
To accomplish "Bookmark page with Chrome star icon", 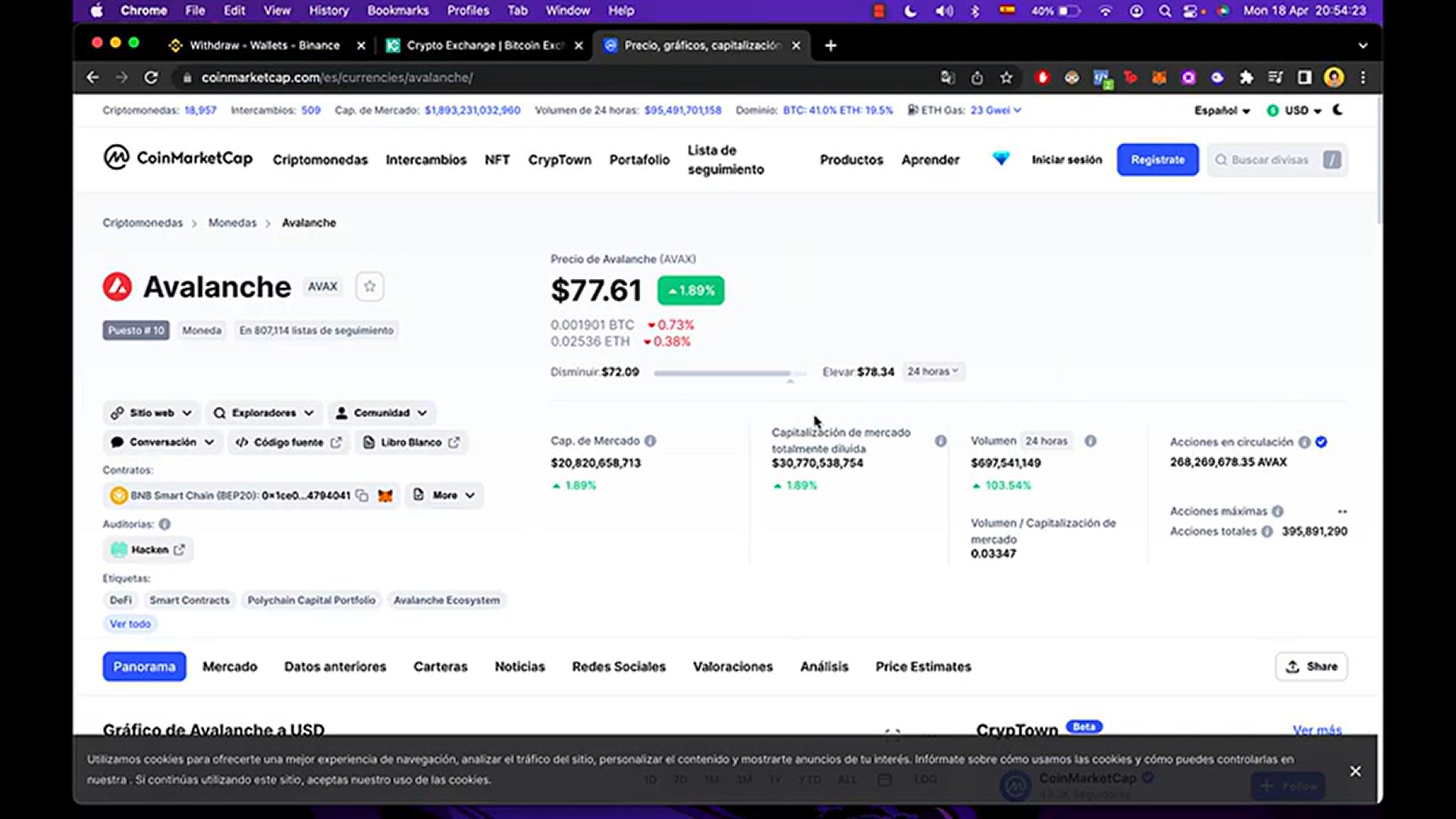I will coord(1006,77).
